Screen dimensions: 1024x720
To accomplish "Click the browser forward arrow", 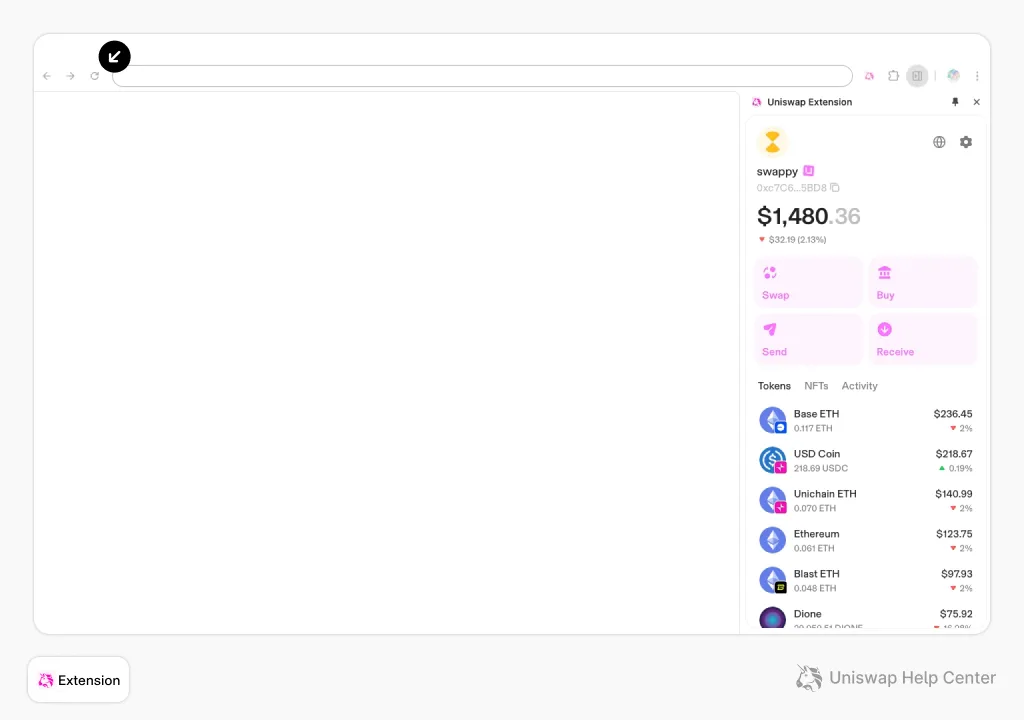I will (71, 76).
